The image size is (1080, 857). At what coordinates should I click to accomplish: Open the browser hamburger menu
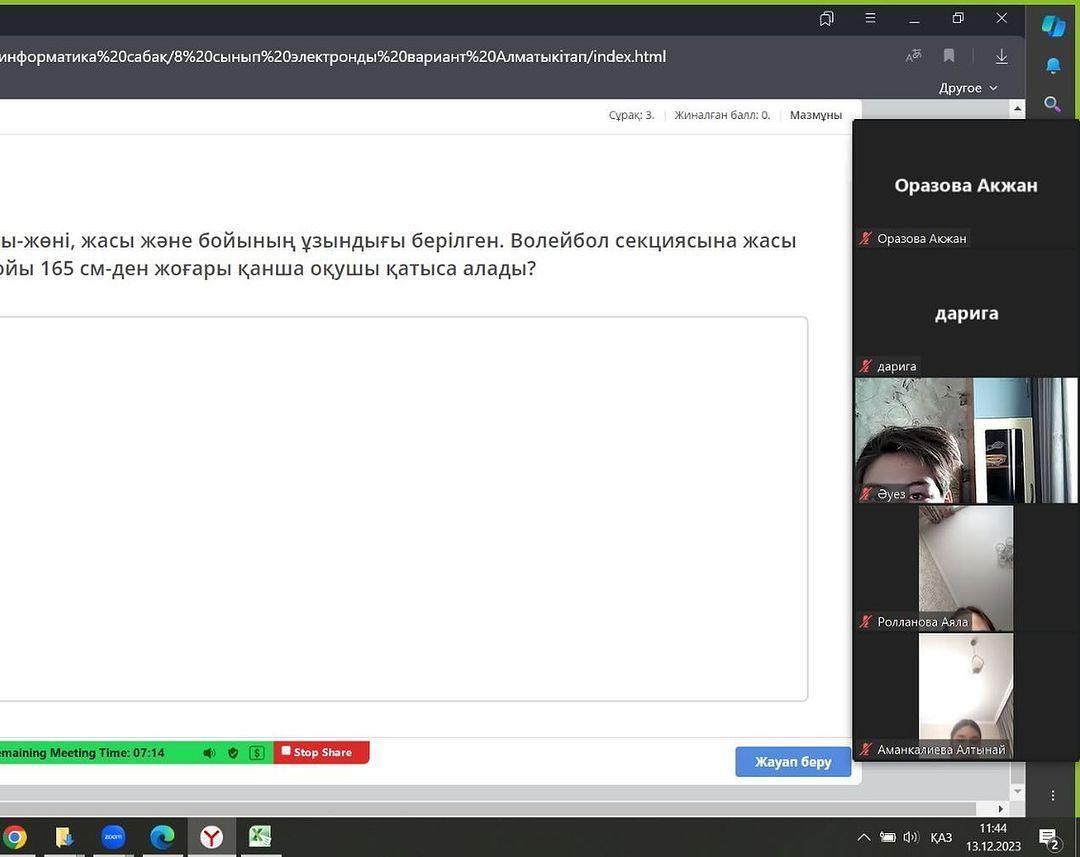(870, 18)
